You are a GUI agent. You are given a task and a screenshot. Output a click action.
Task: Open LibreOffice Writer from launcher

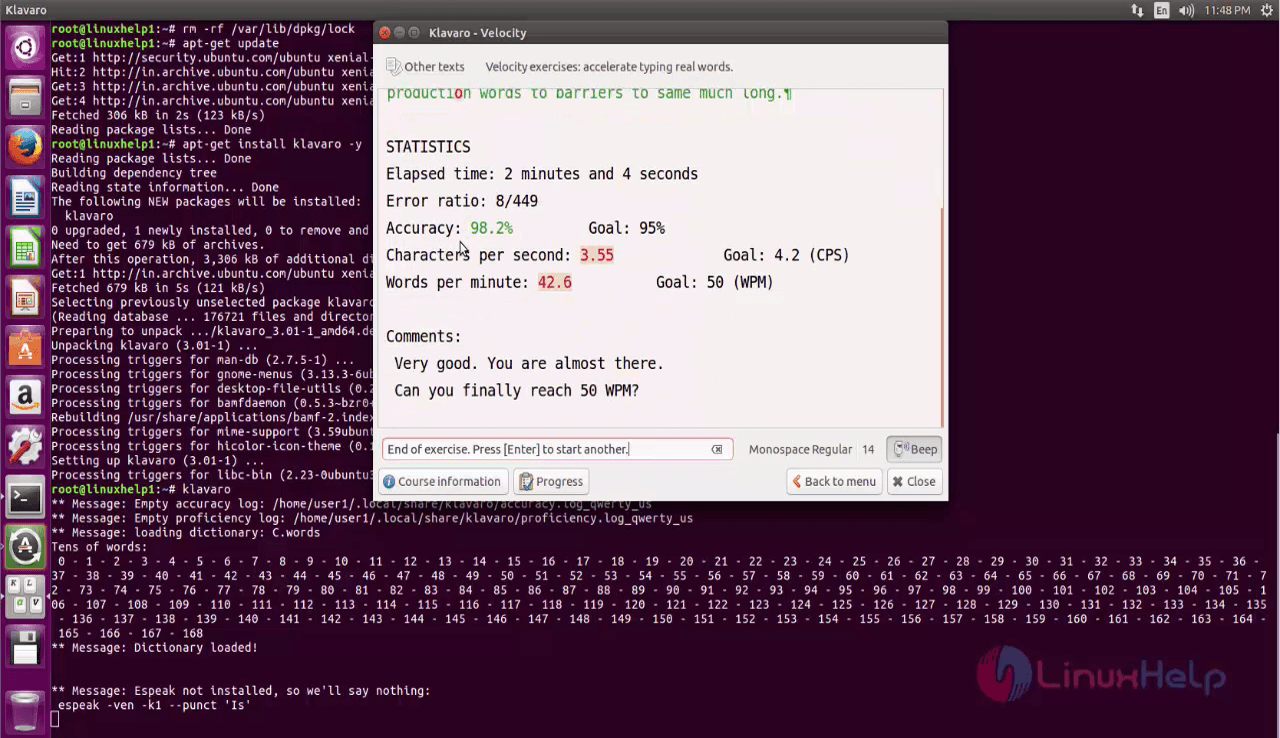(25, 197)
